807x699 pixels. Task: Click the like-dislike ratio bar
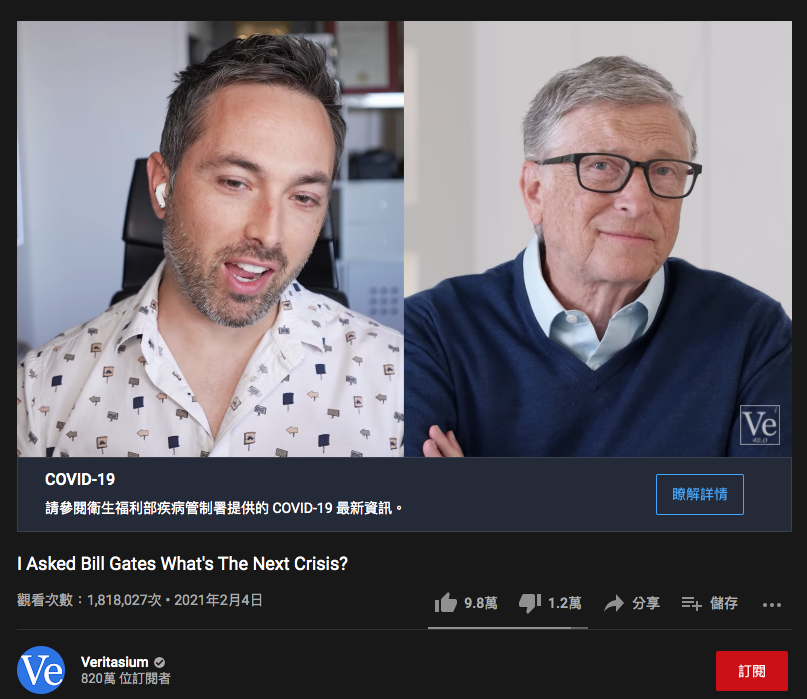(x=507, y=628)
